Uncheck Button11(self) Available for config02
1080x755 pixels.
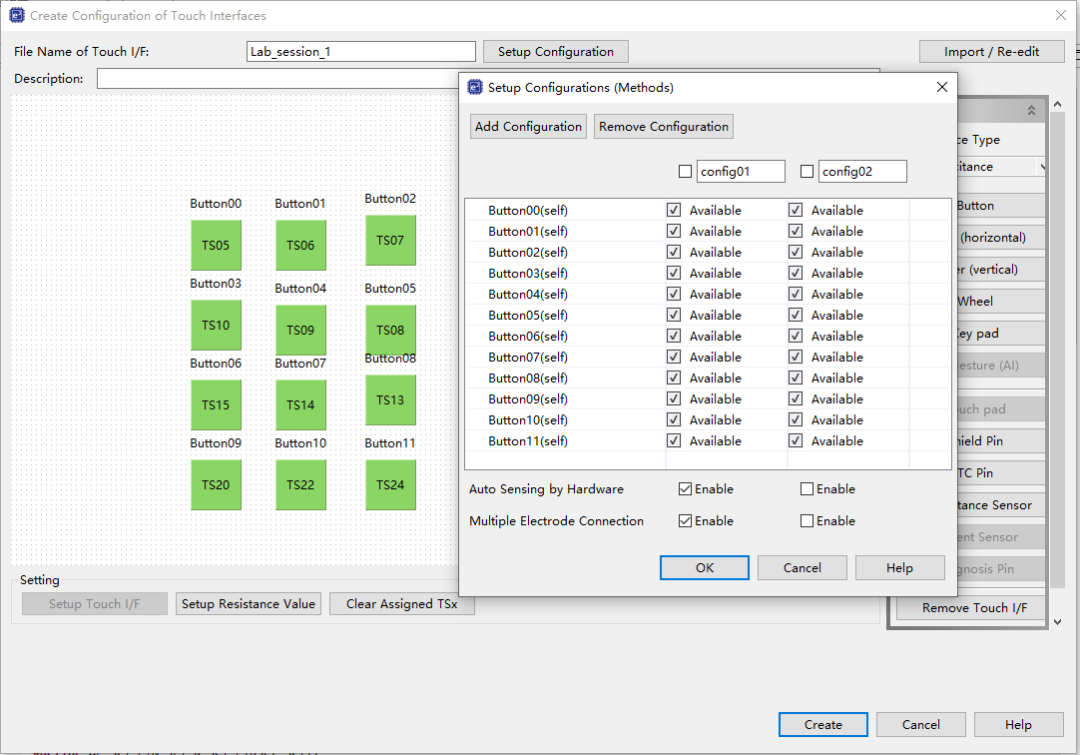click(x=796, y=441)
